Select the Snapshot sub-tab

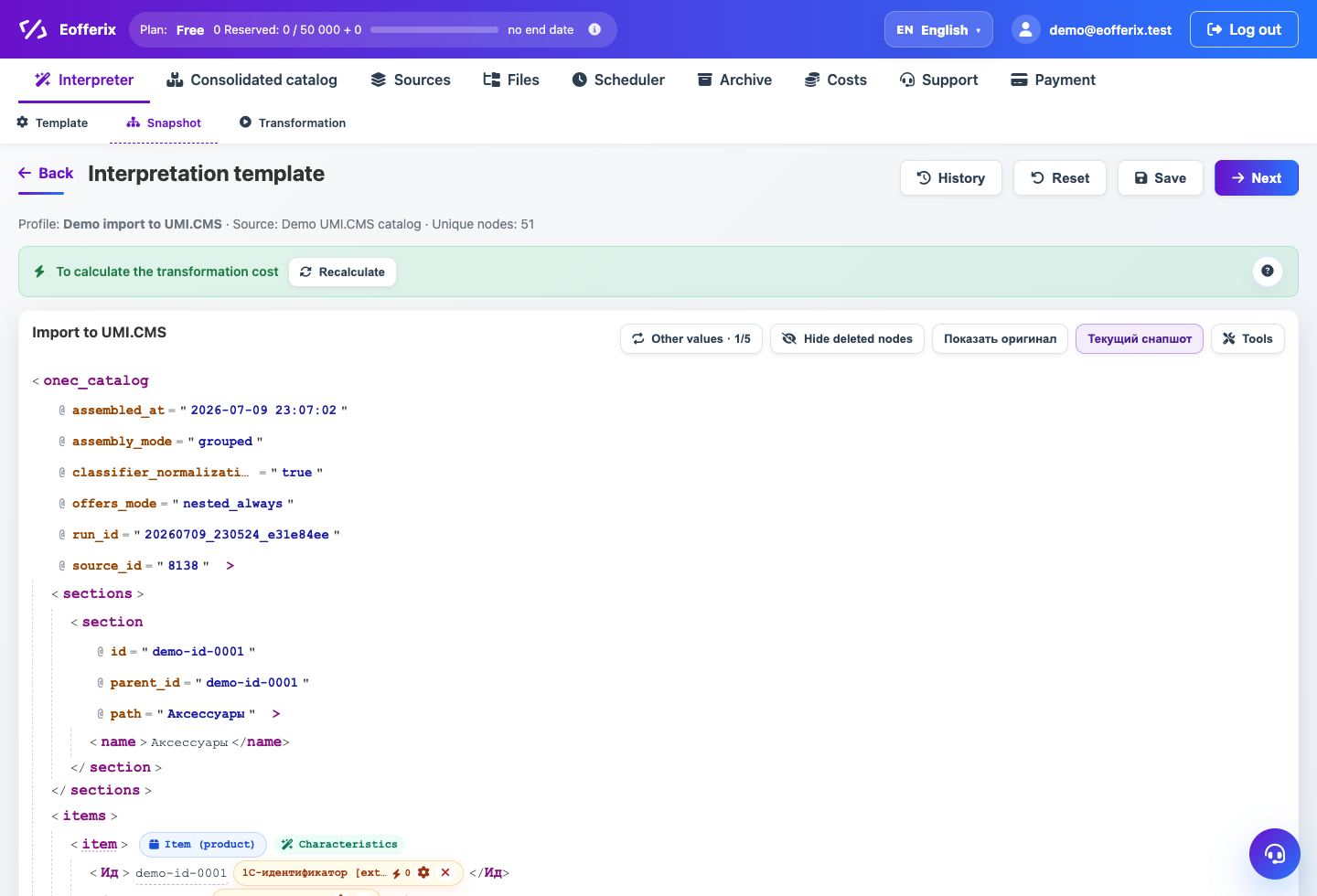click(164, 123)
